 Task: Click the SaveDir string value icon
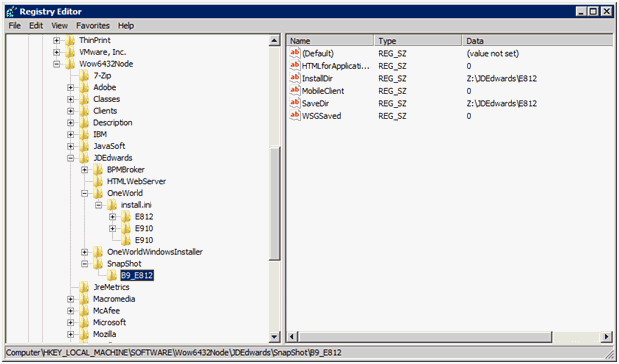(295, 103)
